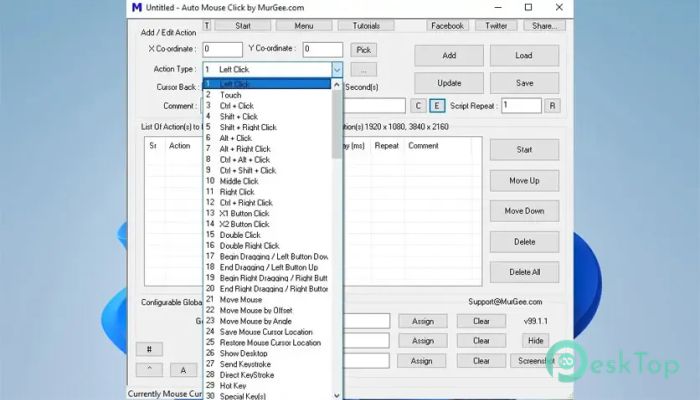
Task: Click the C button next to Comment
Action: [418, 106]
